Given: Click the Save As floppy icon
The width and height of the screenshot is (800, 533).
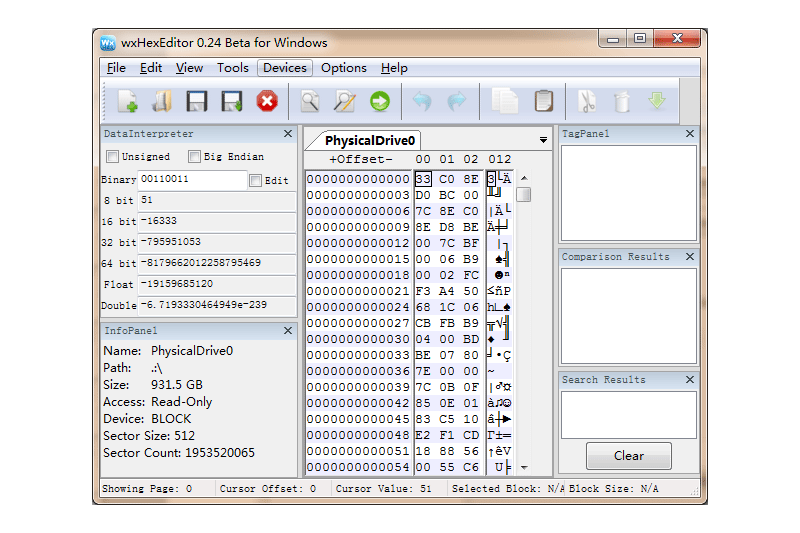Looking at the screenshot, I should [x=232, y=101].
